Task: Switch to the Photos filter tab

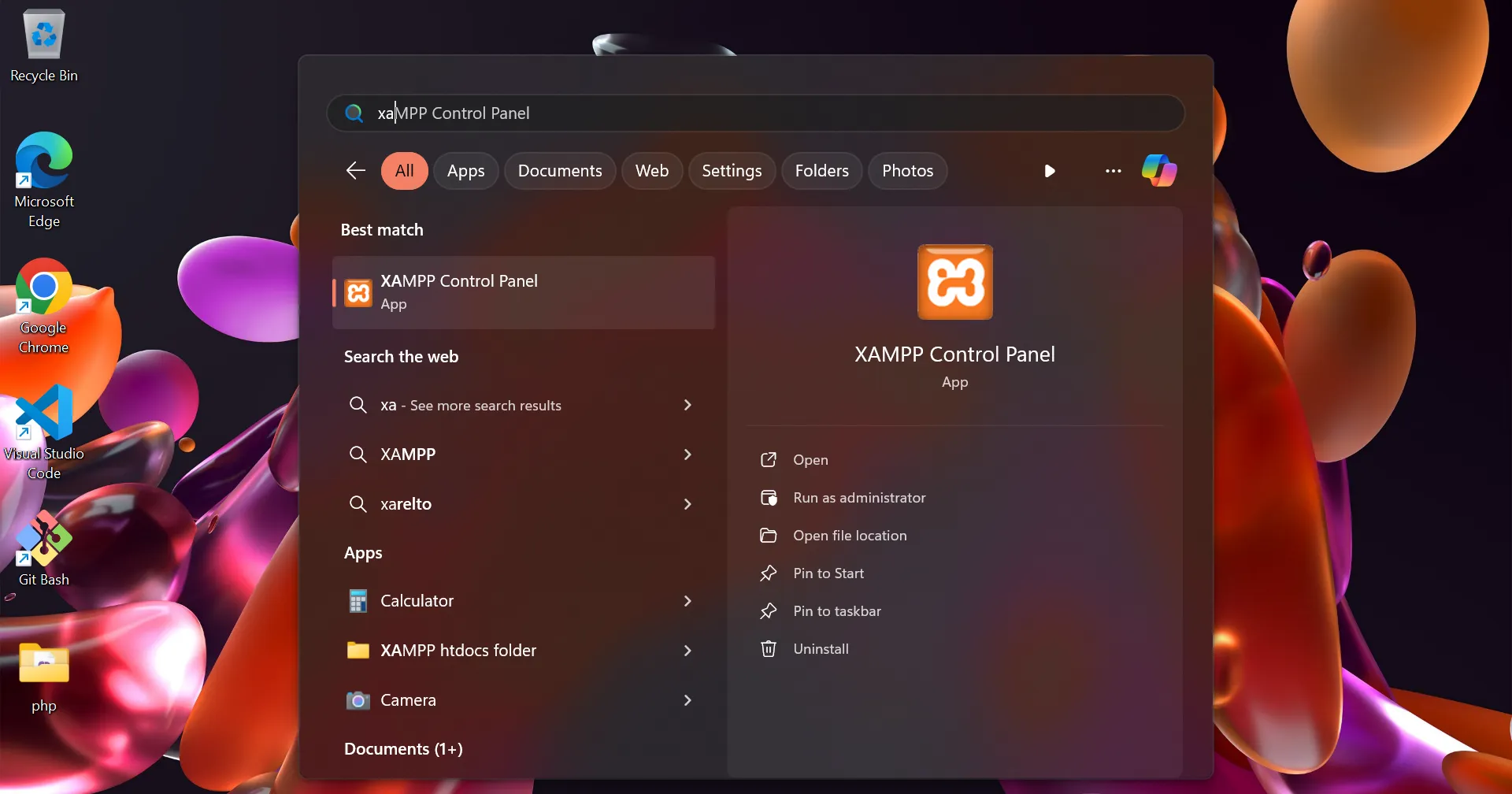Action: [x=908, y=171]
